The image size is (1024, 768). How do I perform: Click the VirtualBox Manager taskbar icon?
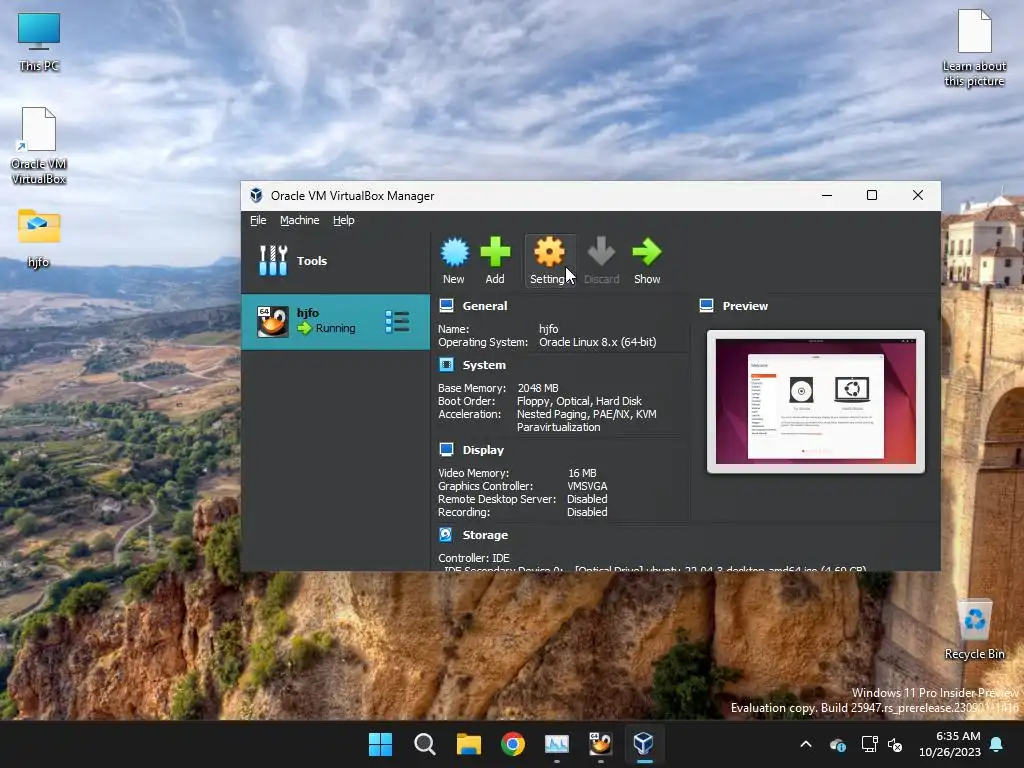(x=644, y=744)
